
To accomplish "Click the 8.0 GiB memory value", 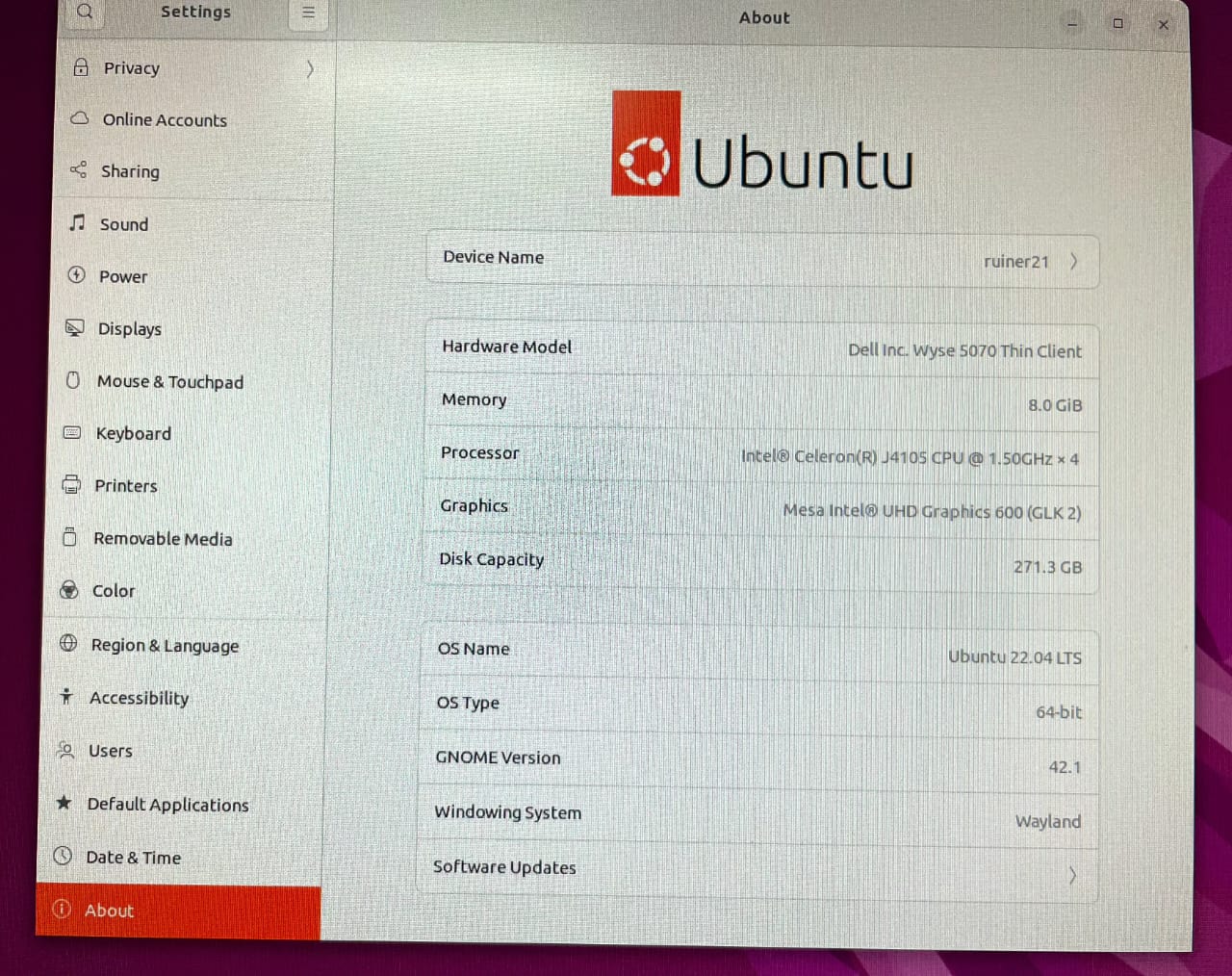I will point(1055,404).
